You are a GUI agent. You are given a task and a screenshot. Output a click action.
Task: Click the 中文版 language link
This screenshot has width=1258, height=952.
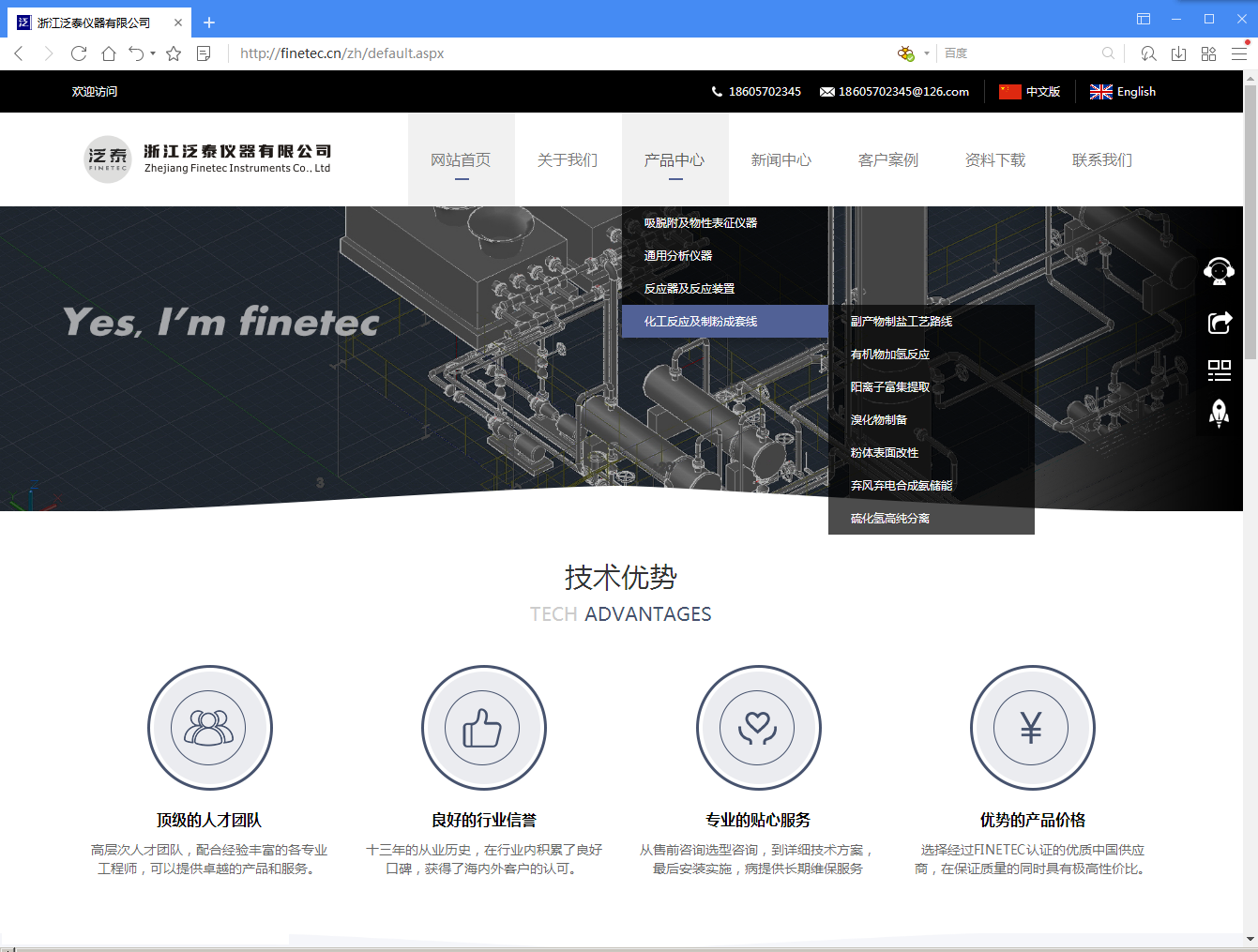(1030, 92)
